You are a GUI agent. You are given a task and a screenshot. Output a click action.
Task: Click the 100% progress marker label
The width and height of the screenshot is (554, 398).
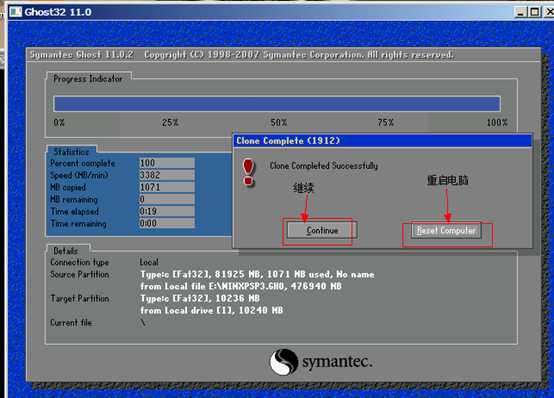[x=497, y=123]
